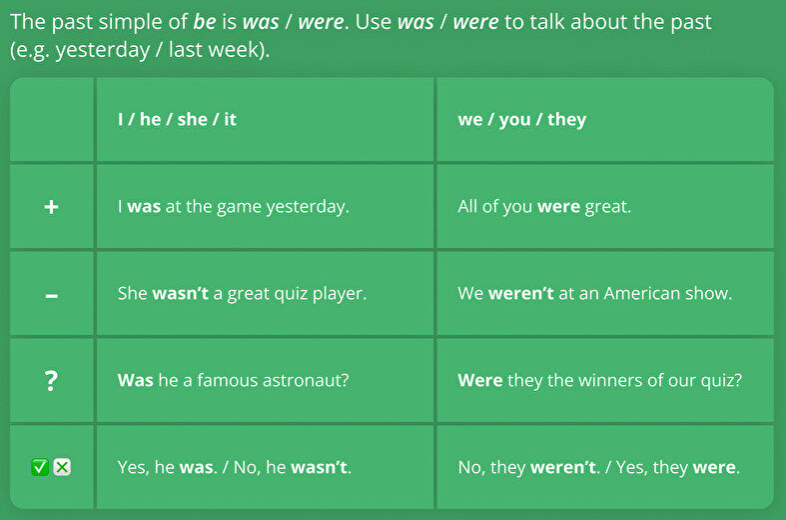Image resolution: width=786 pixels, height=520 pixels.
Task: Click "Were they the winners of our quiz?"
Action: (600, 381)
